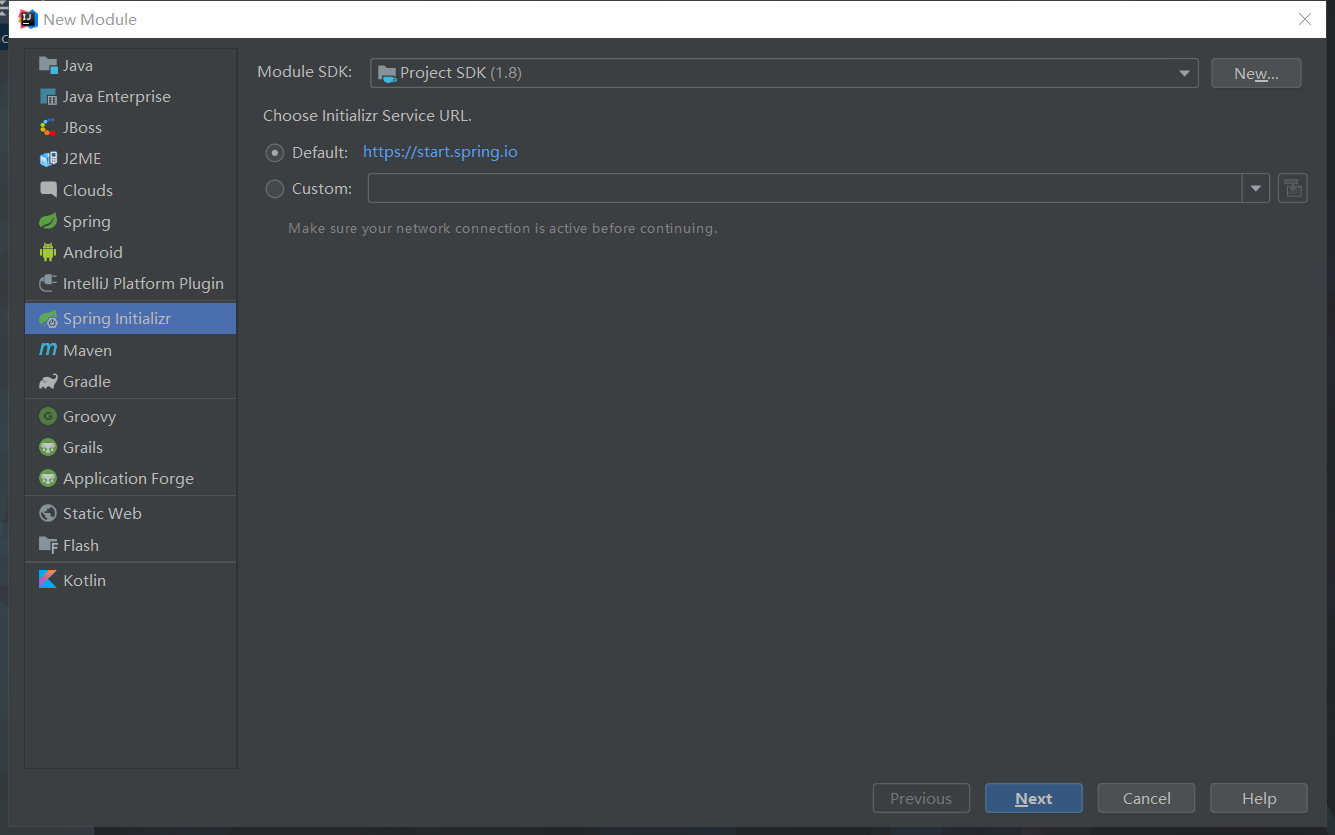The width and height of the screenshot is (1335, 835).
Task: Choose Java module type
Action: point(131,65)
